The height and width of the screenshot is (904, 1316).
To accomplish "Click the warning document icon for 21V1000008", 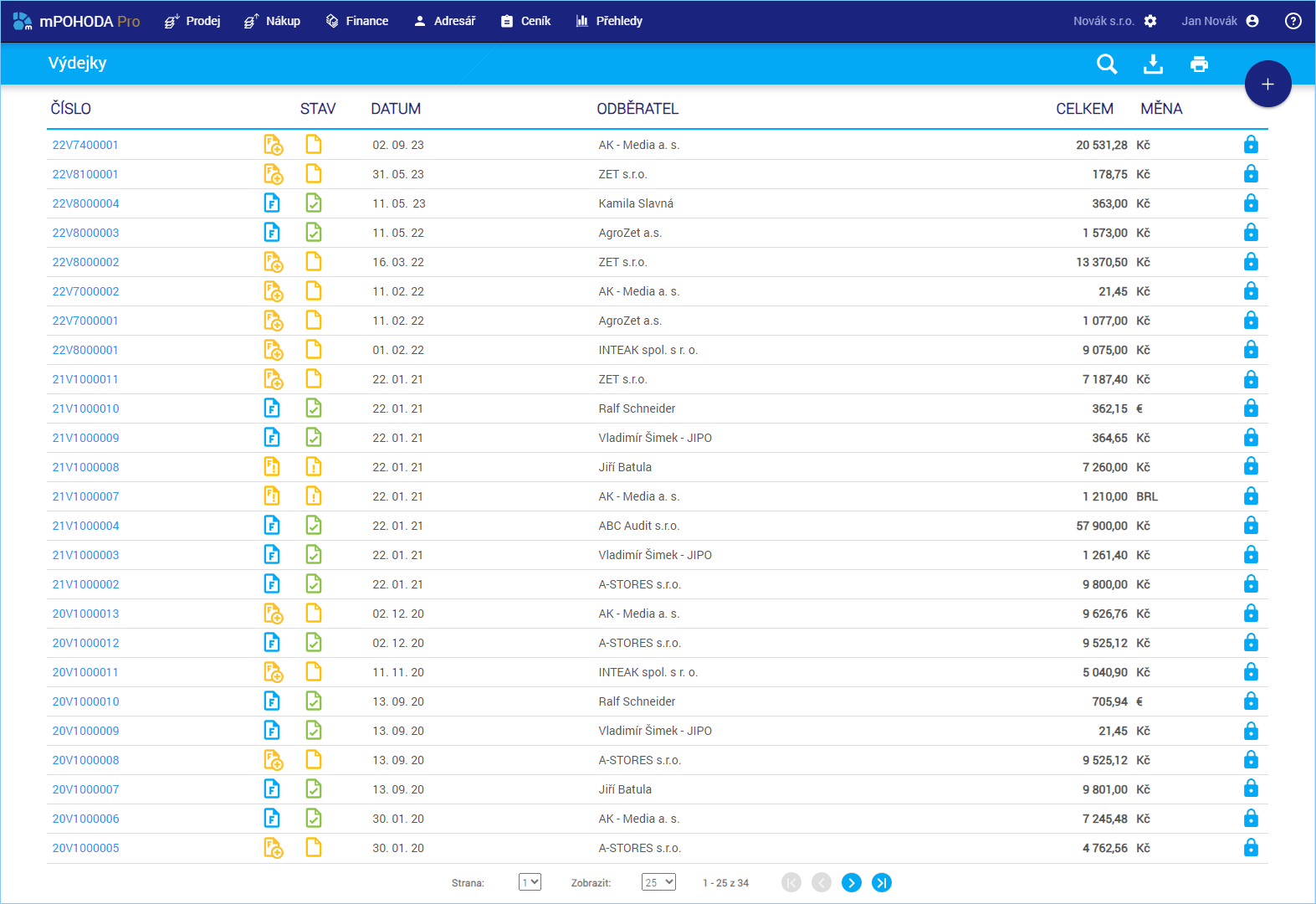I will point(272,466).
